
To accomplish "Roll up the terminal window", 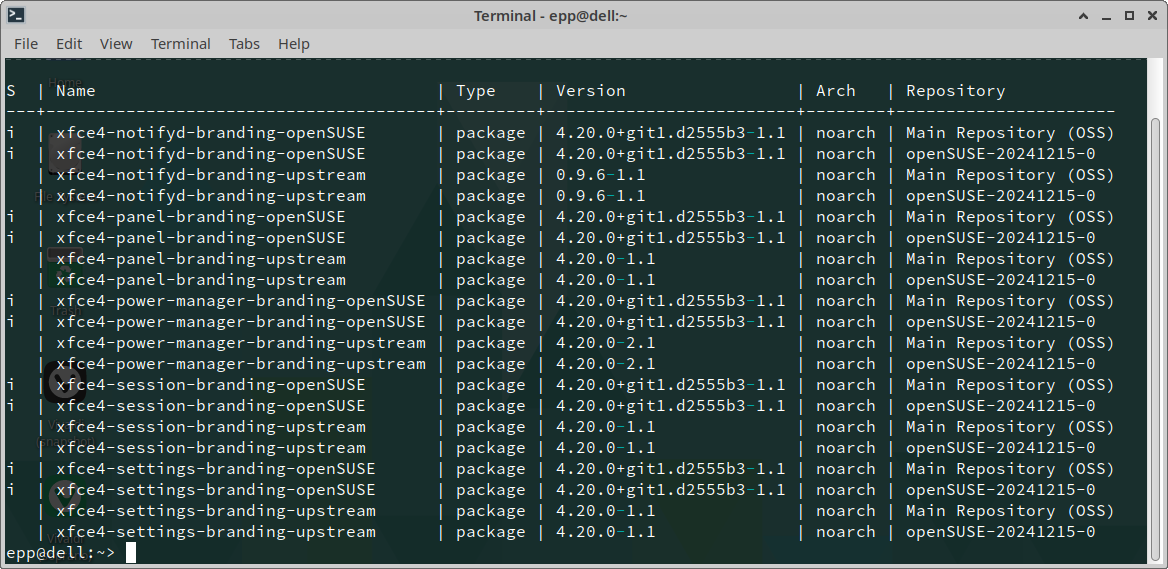I will [1084, 15].
